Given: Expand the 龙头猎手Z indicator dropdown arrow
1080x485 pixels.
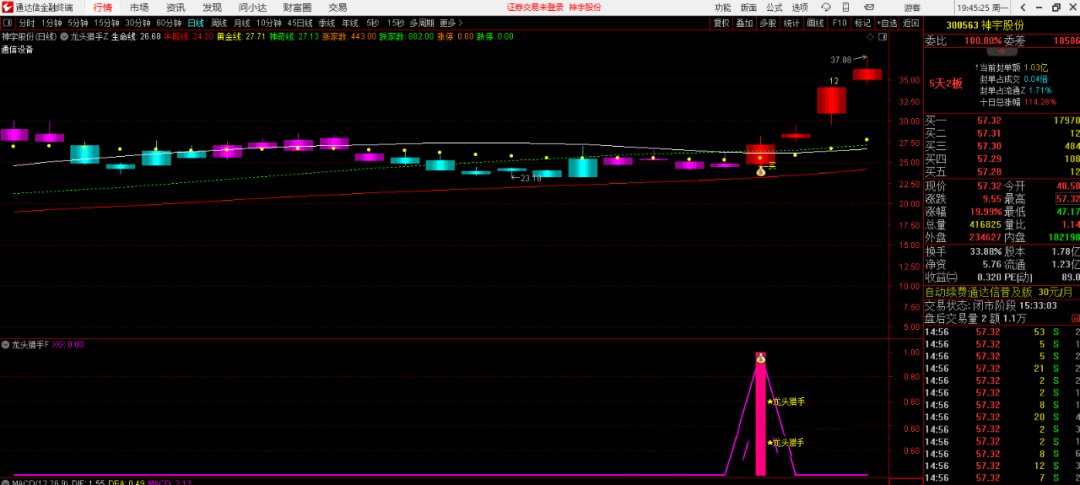Looking at the screenshot, I should 65,36.
